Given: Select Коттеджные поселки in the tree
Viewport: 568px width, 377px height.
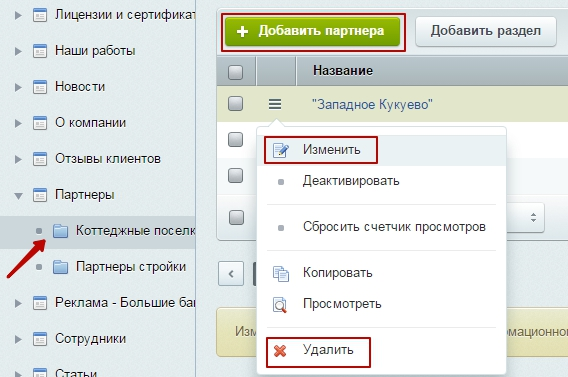Looking at the screenshot, I should 135,231.
